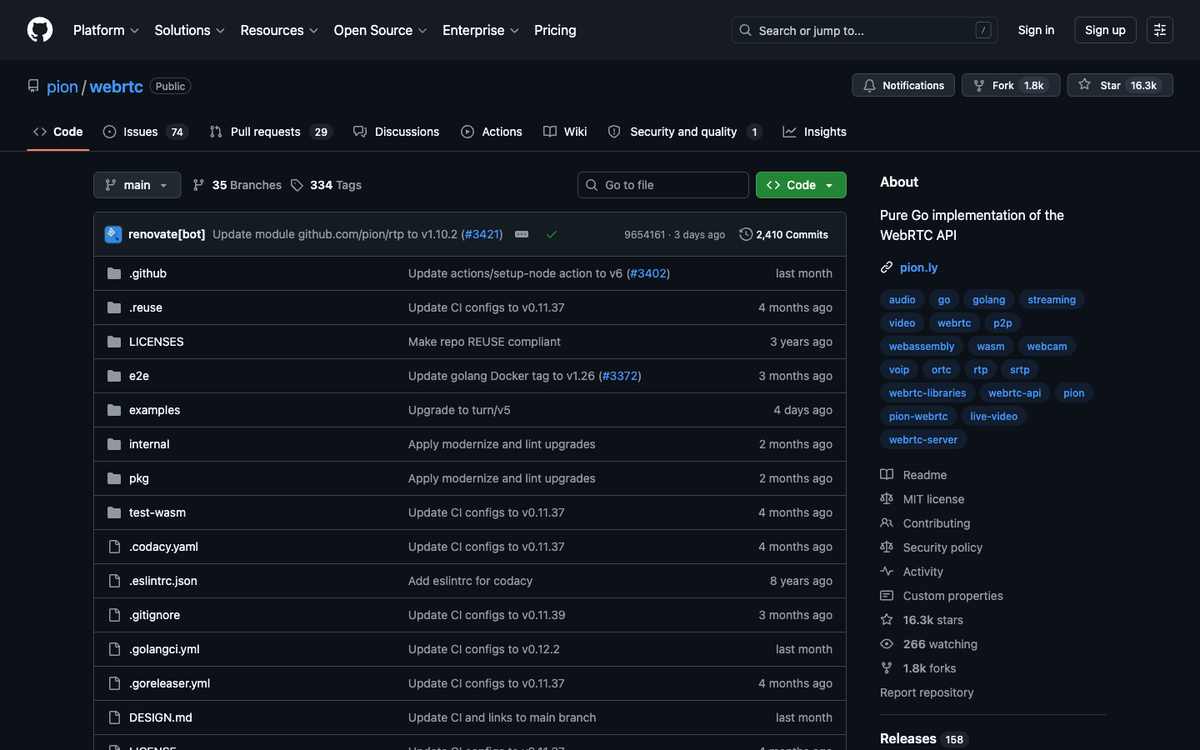This screenshot has width=1200, height=750.
Task: Open the "Add eslintrc for codacy" commit message
Action: (470, 581)
